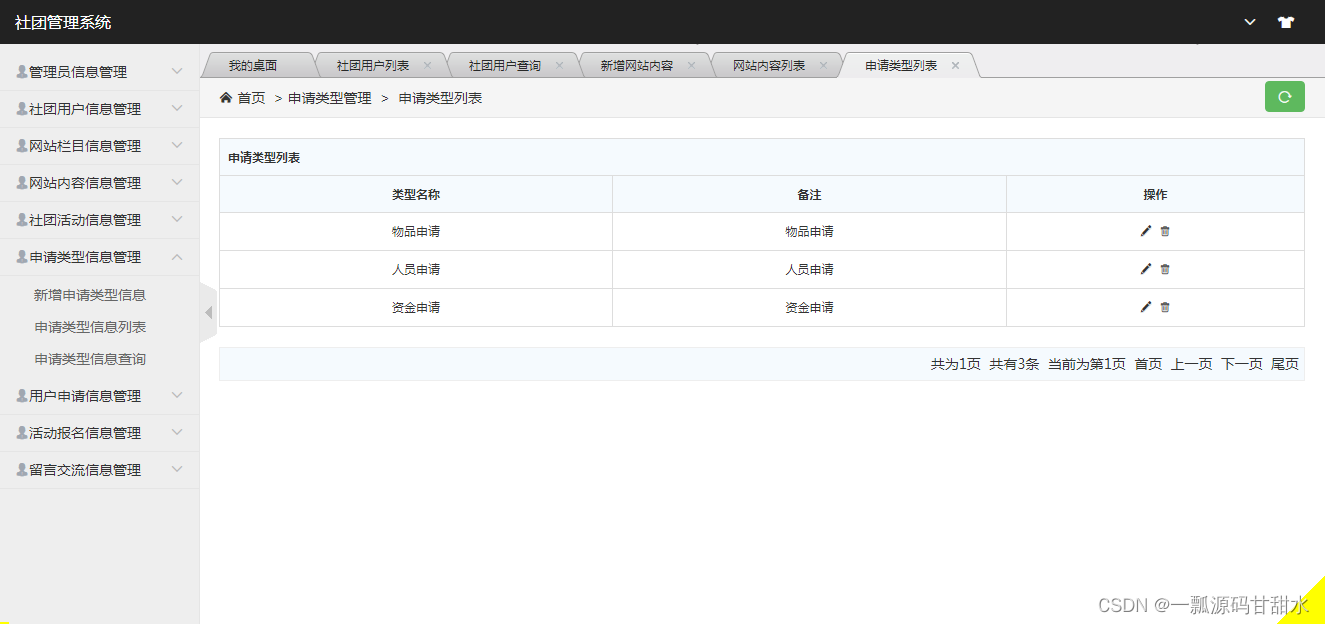Jump to 尾页 in pagination
This screenshot has width=1325, height=624.
pyautogui.click(x=1285, y=364)
